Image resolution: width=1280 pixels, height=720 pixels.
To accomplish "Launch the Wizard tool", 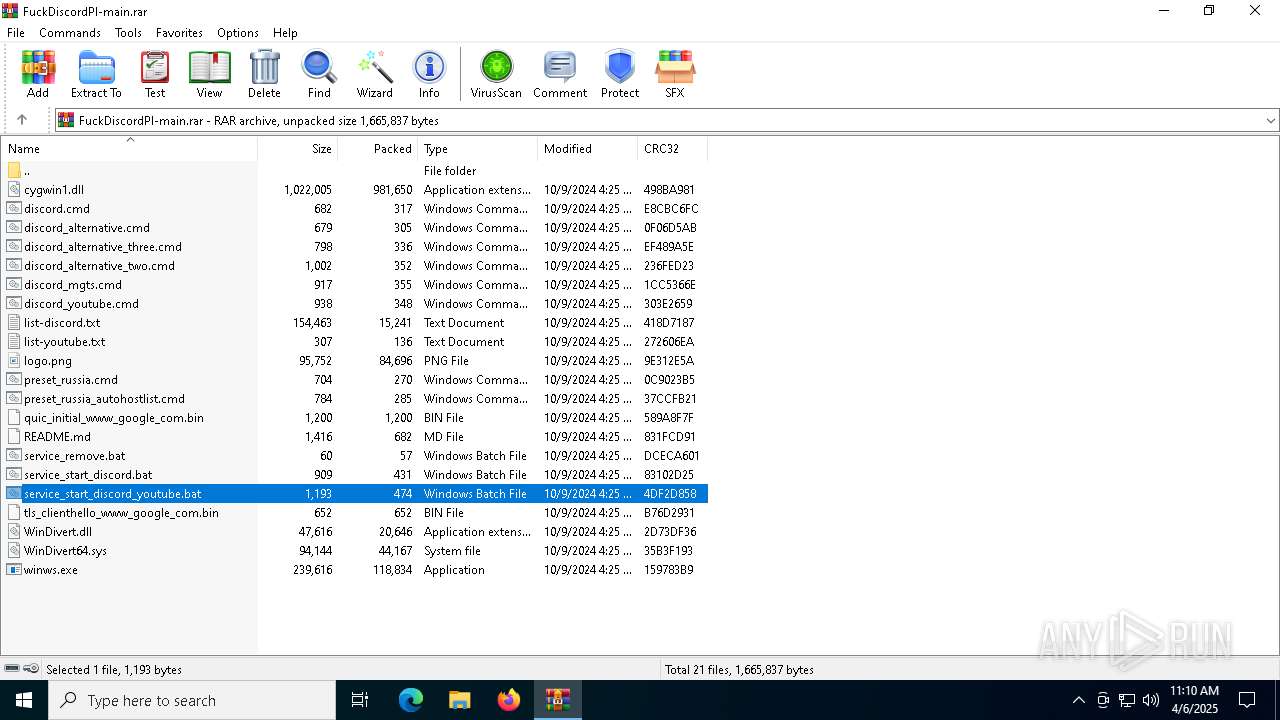I will (375, 75).
